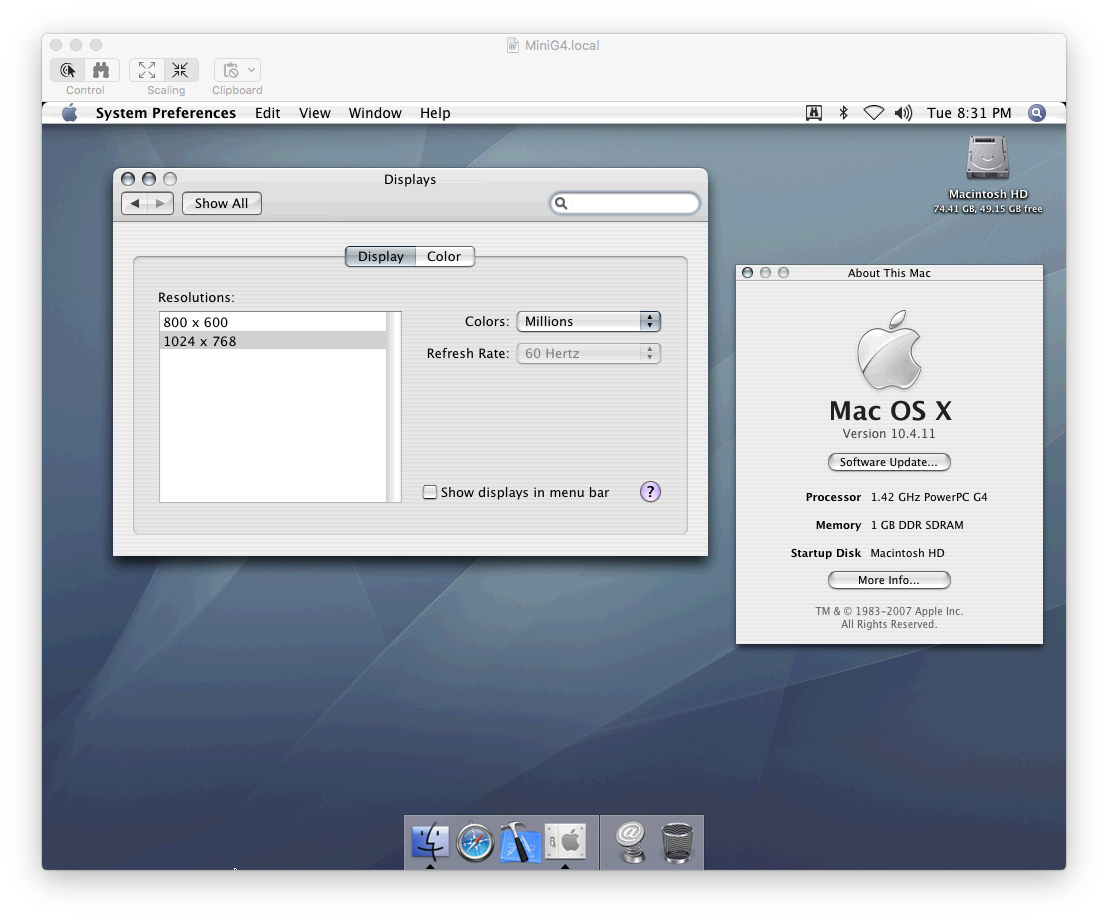Close the About This Mac window
The image size is (1108, 920).
tap(747, 273)
